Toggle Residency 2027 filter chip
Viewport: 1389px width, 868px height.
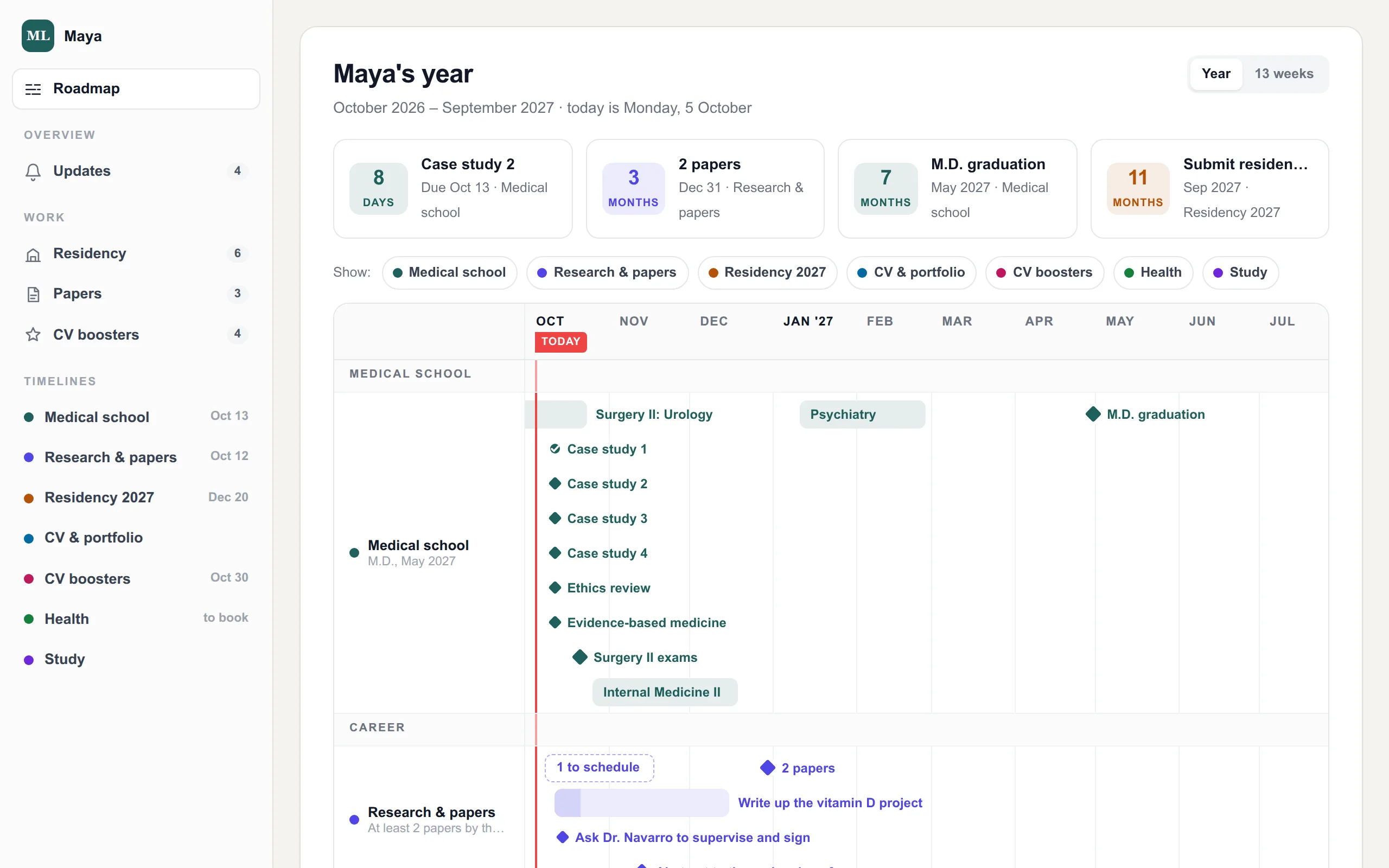767,273
